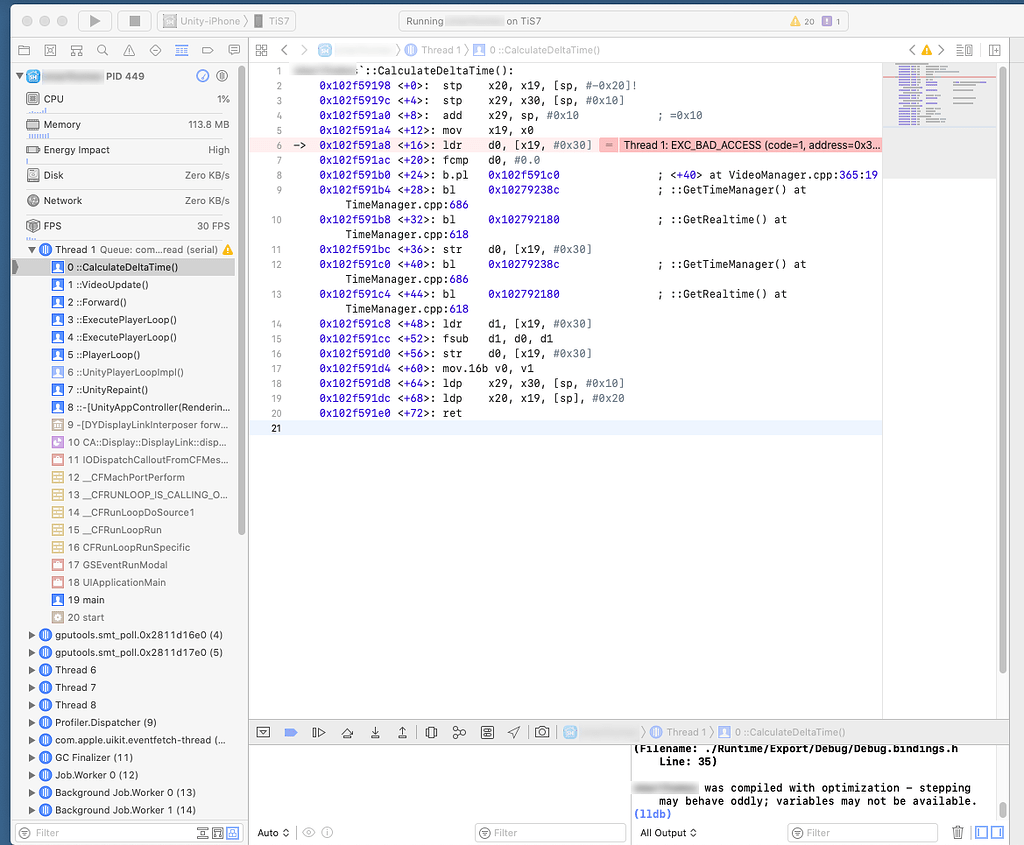Open the Issue navigator warning icon

pos(129,50)
